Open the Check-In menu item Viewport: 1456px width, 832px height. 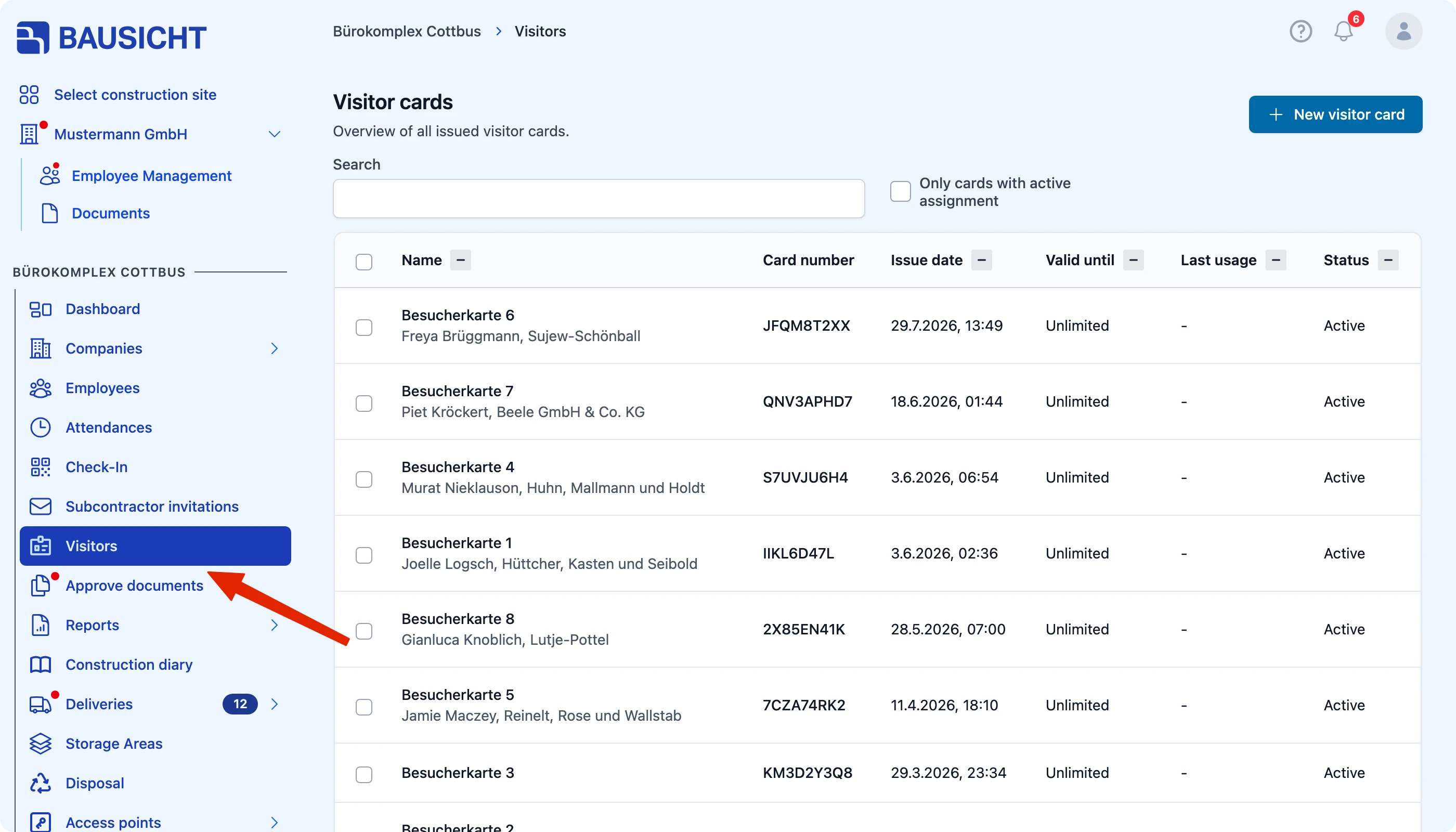(x=155, y=467)
